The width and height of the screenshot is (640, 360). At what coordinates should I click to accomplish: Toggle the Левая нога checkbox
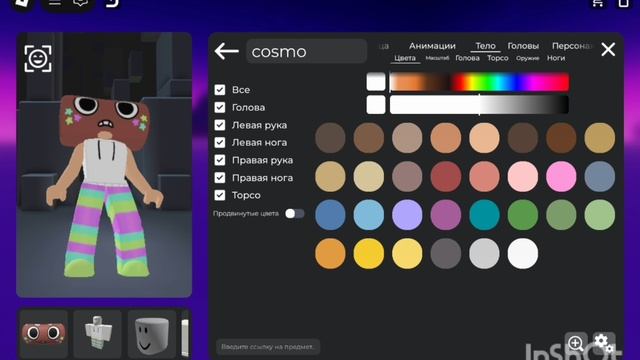[x=220, y=142]
